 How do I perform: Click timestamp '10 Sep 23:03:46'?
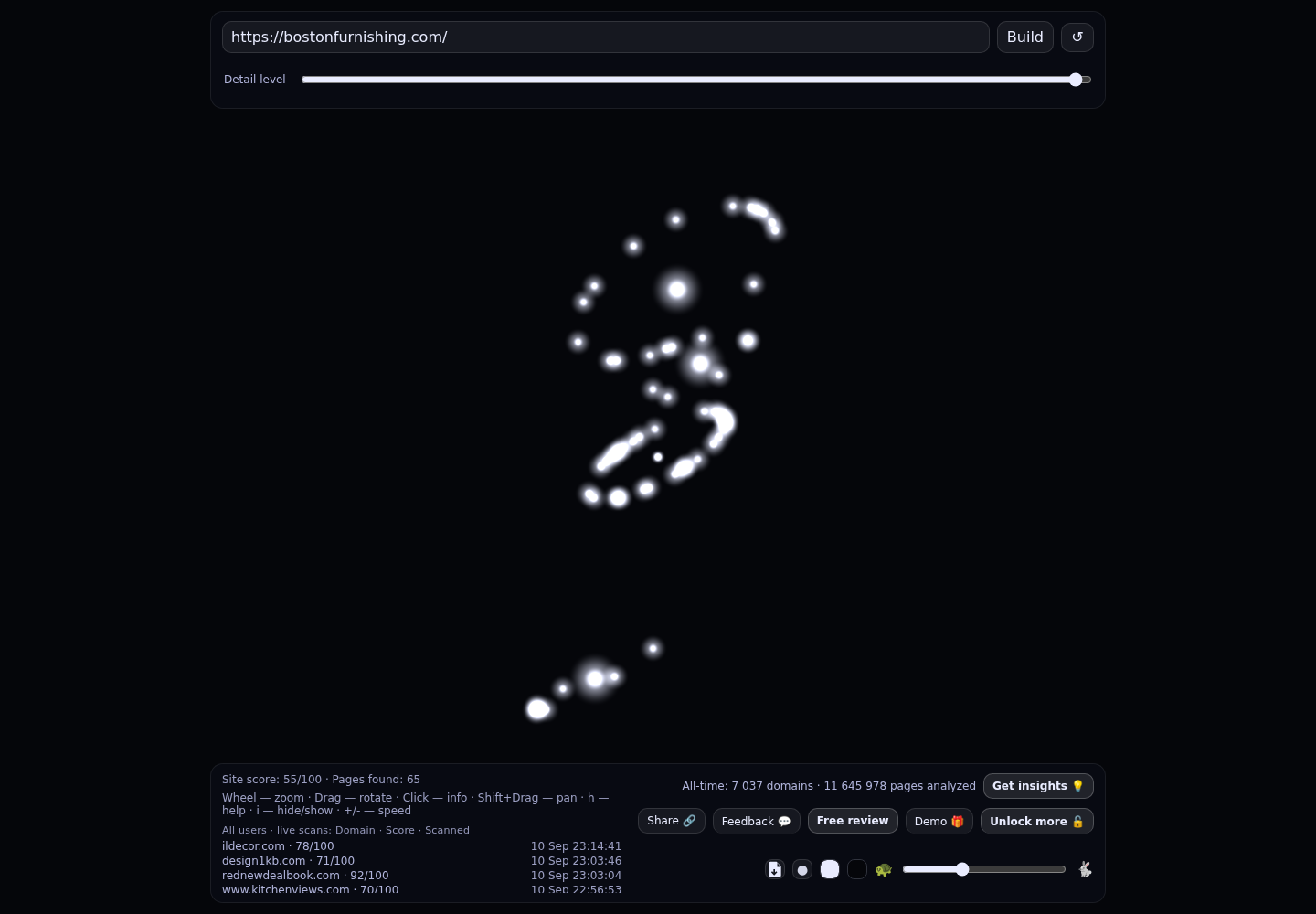[x=576, y=861]
